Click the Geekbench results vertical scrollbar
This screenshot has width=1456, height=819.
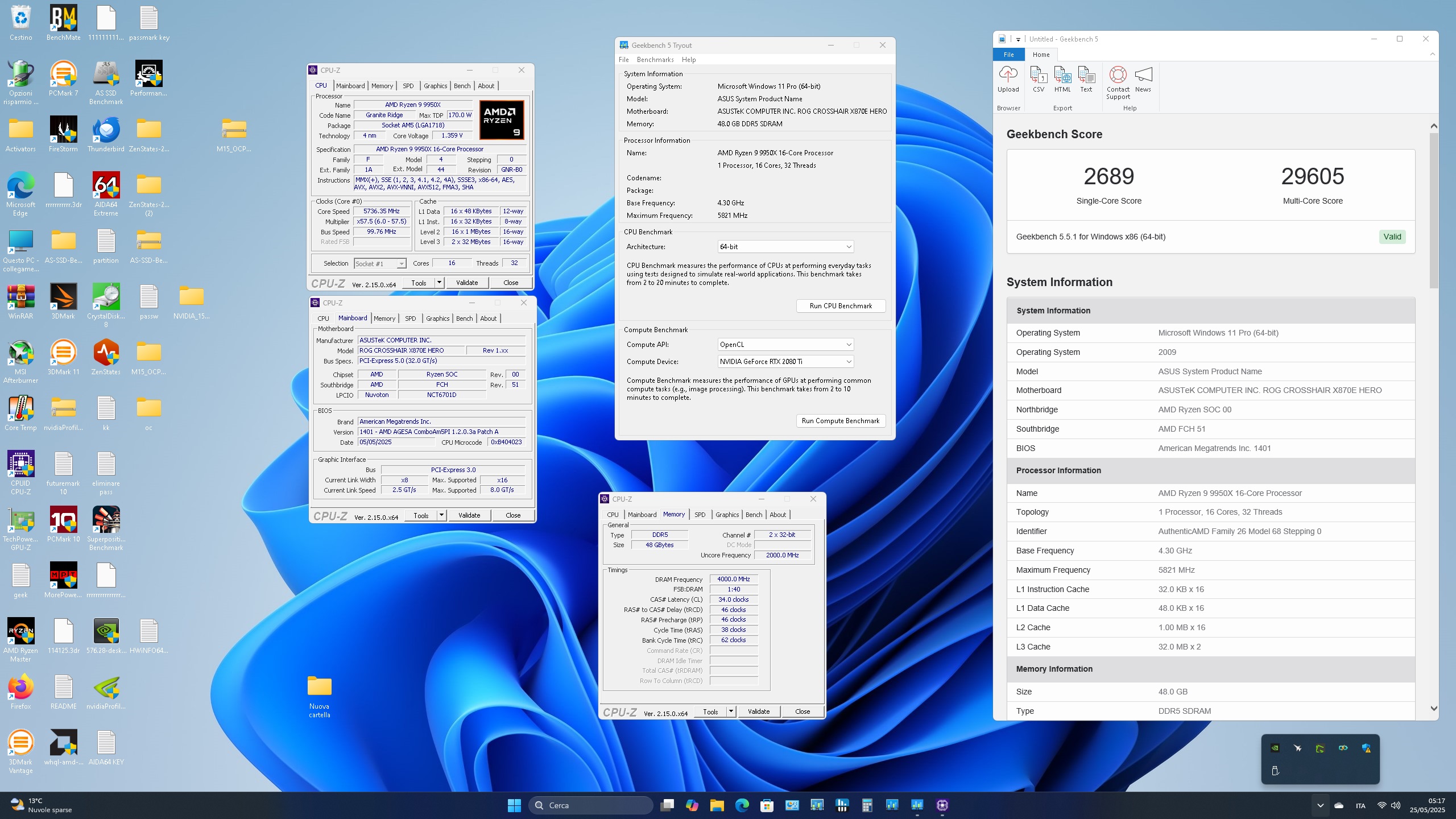pyautogui.click(x=1433, y=210)
